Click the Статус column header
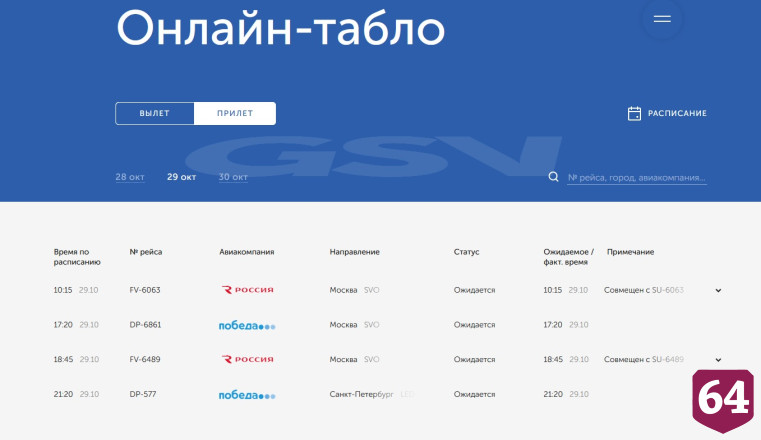Screen dimensions: 761x440 (466, 252)
